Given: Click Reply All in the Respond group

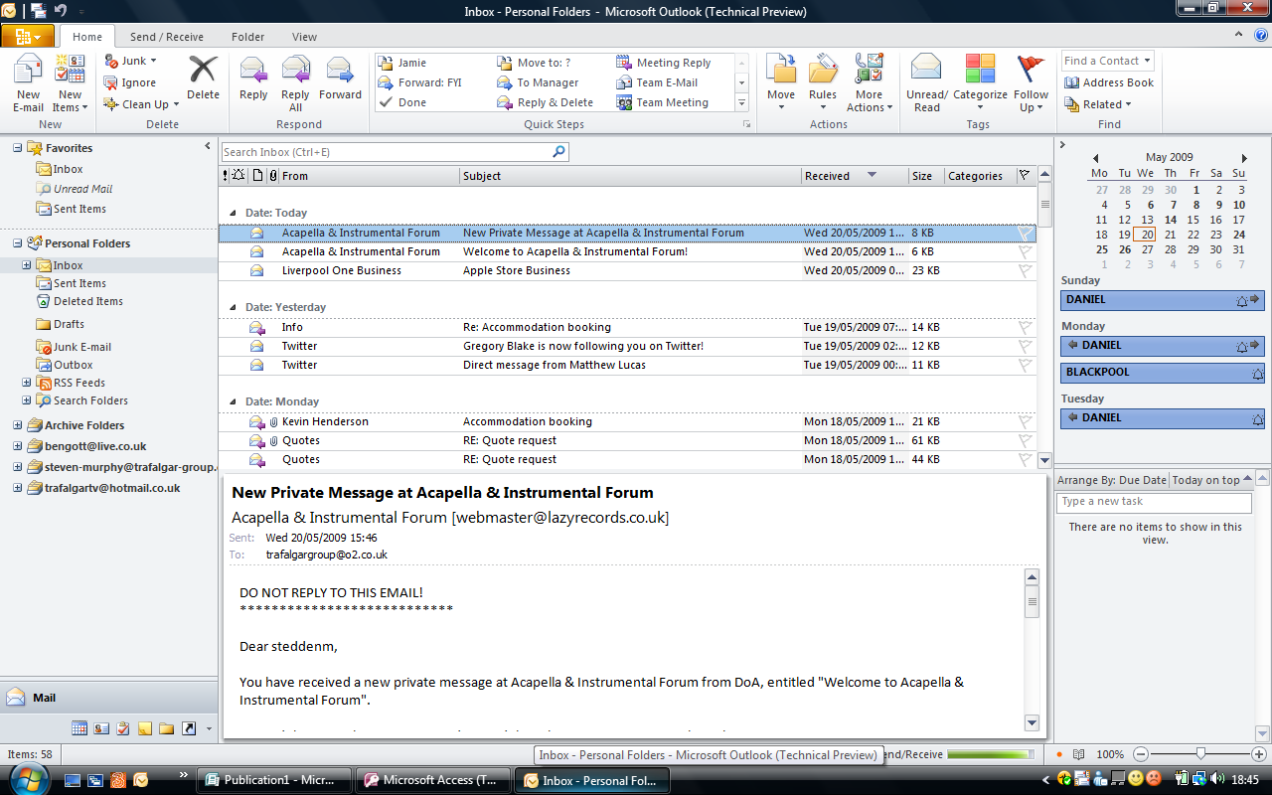Looking at the screenshot, I should tap(296, 84).
